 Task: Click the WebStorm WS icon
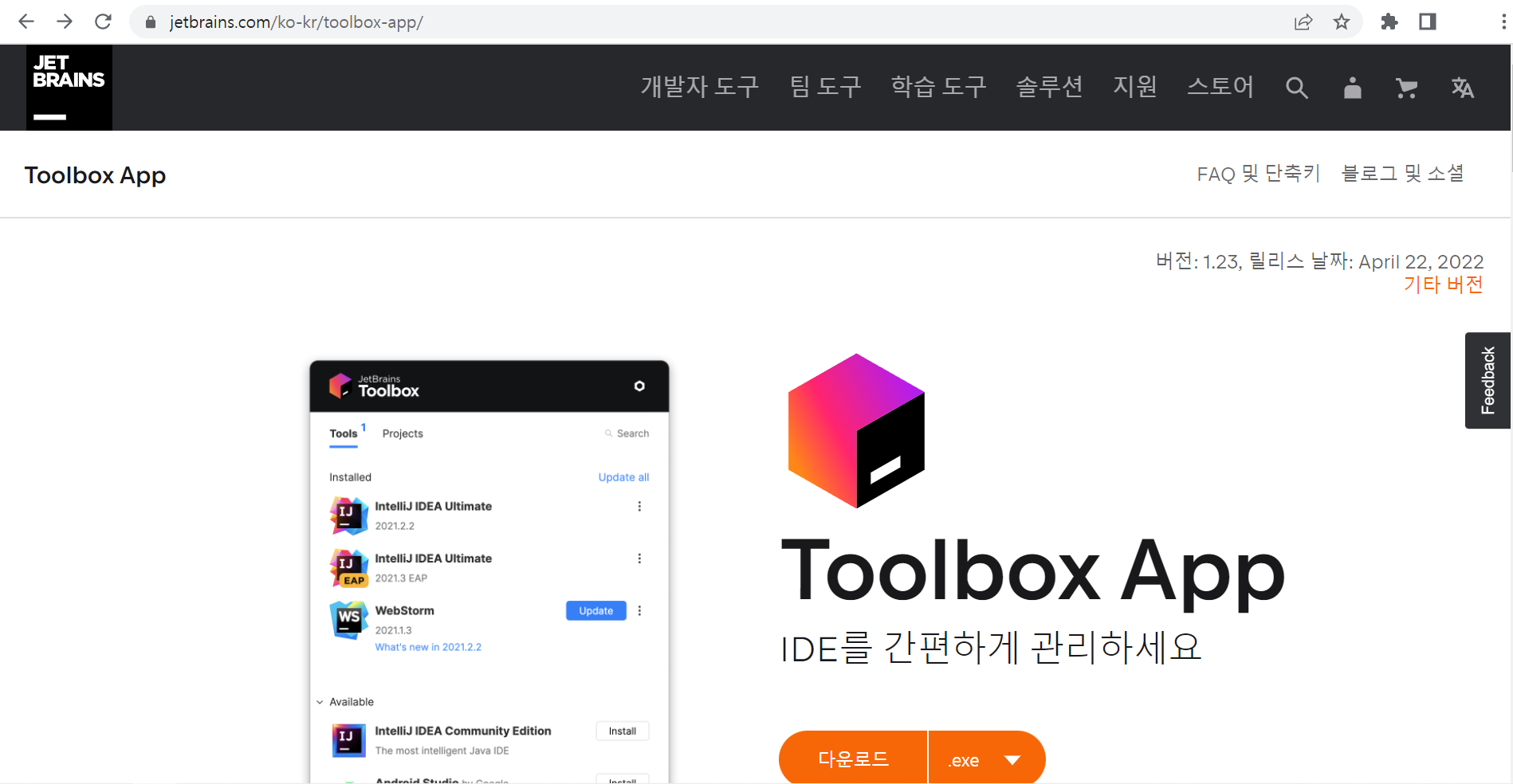pos(348,620)
